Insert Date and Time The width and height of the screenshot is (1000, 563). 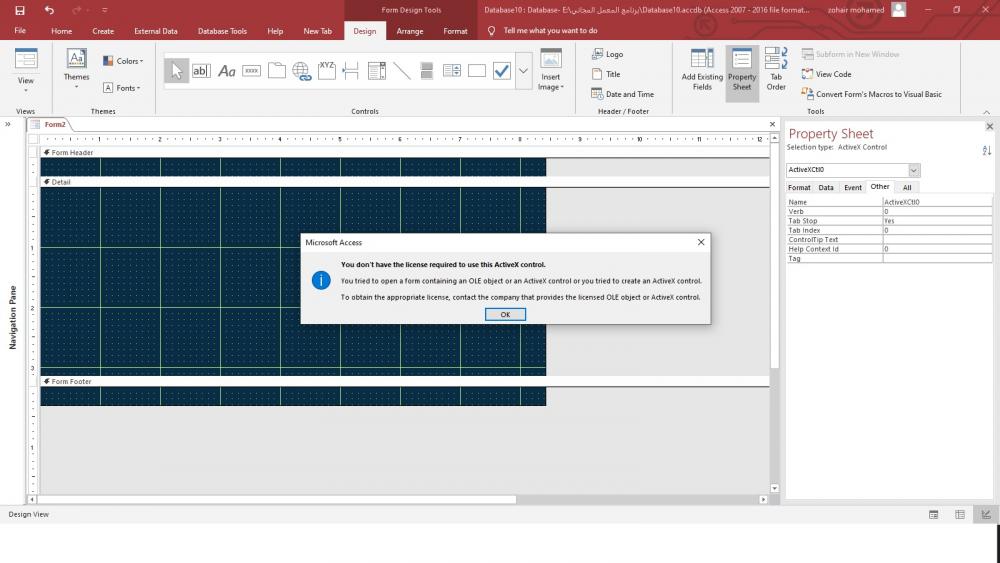coord(622,94)
